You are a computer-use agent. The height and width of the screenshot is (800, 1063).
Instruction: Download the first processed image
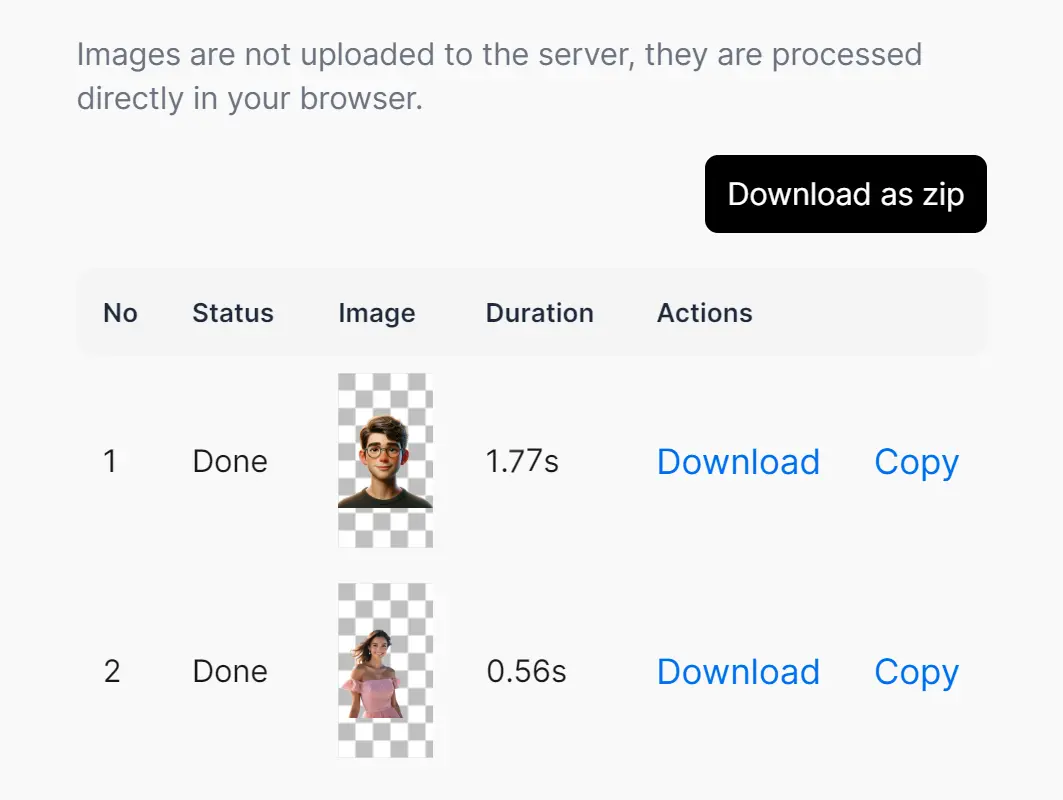tap(738, 462)
